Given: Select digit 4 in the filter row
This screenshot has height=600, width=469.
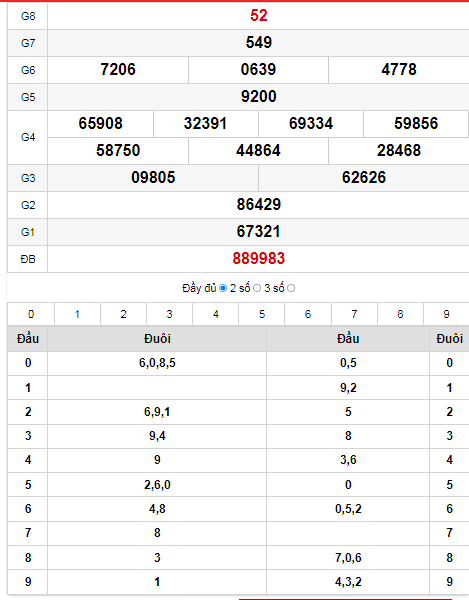Looking at the screenshot, I should click(216, 314).
